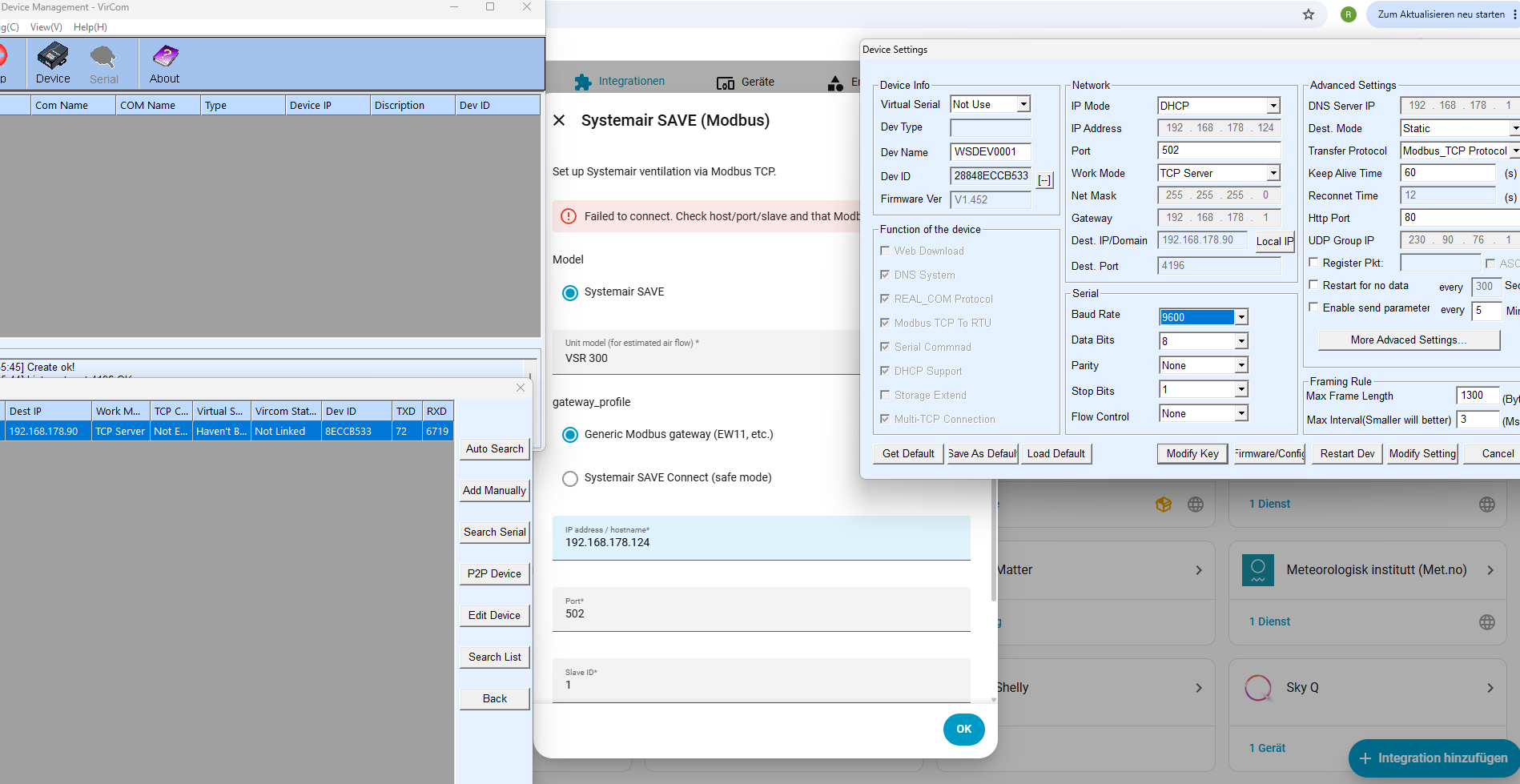This screenshot has height=784, width=1520.
Task: Open the Parity dropdown
Action: tap(1241, 365)
